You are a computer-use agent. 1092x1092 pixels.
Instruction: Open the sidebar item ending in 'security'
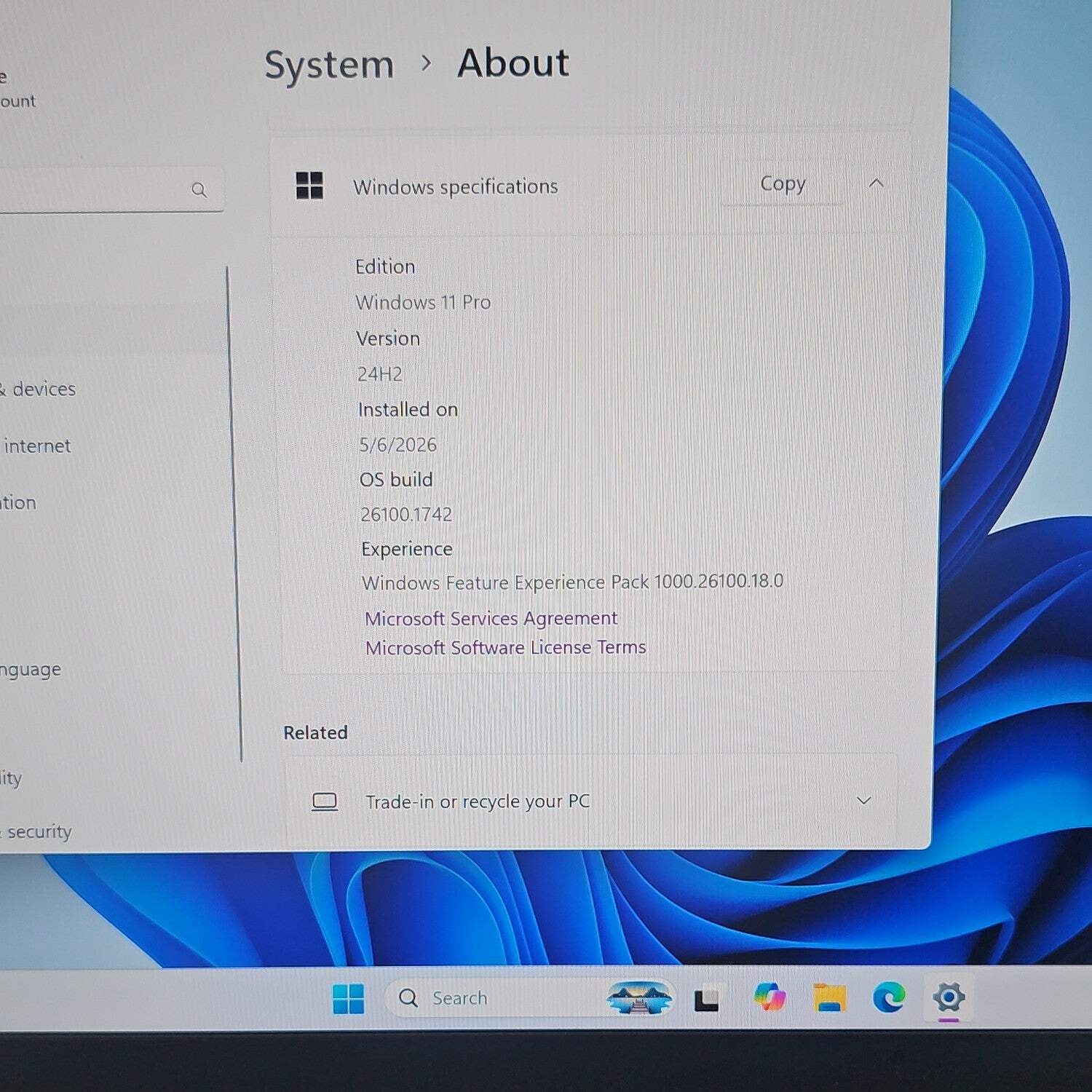tap(36, 831)
